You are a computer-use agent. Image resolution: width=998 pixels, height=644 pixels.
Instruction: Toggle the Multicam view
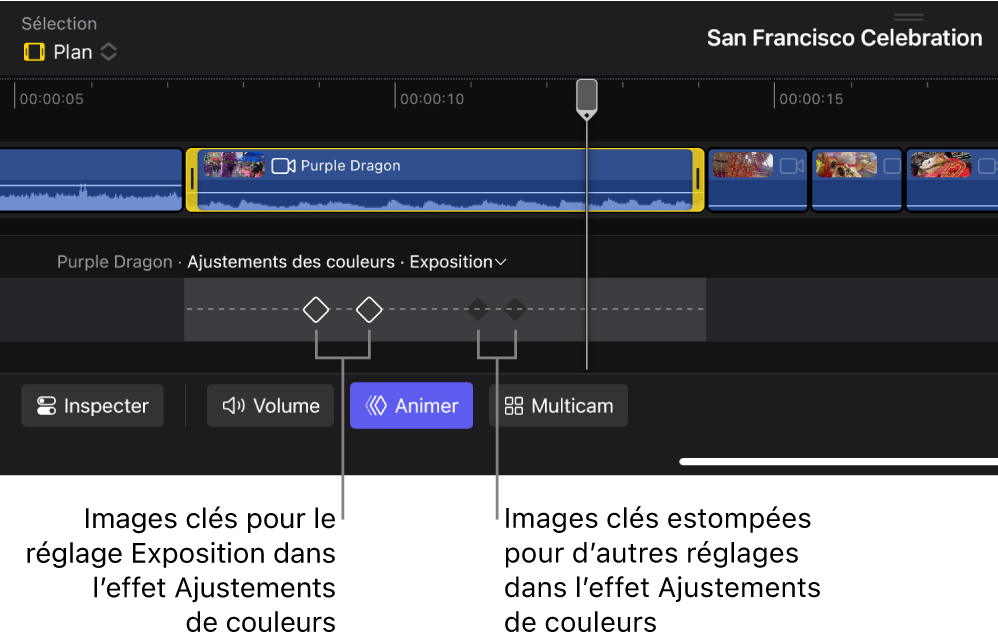558,405
